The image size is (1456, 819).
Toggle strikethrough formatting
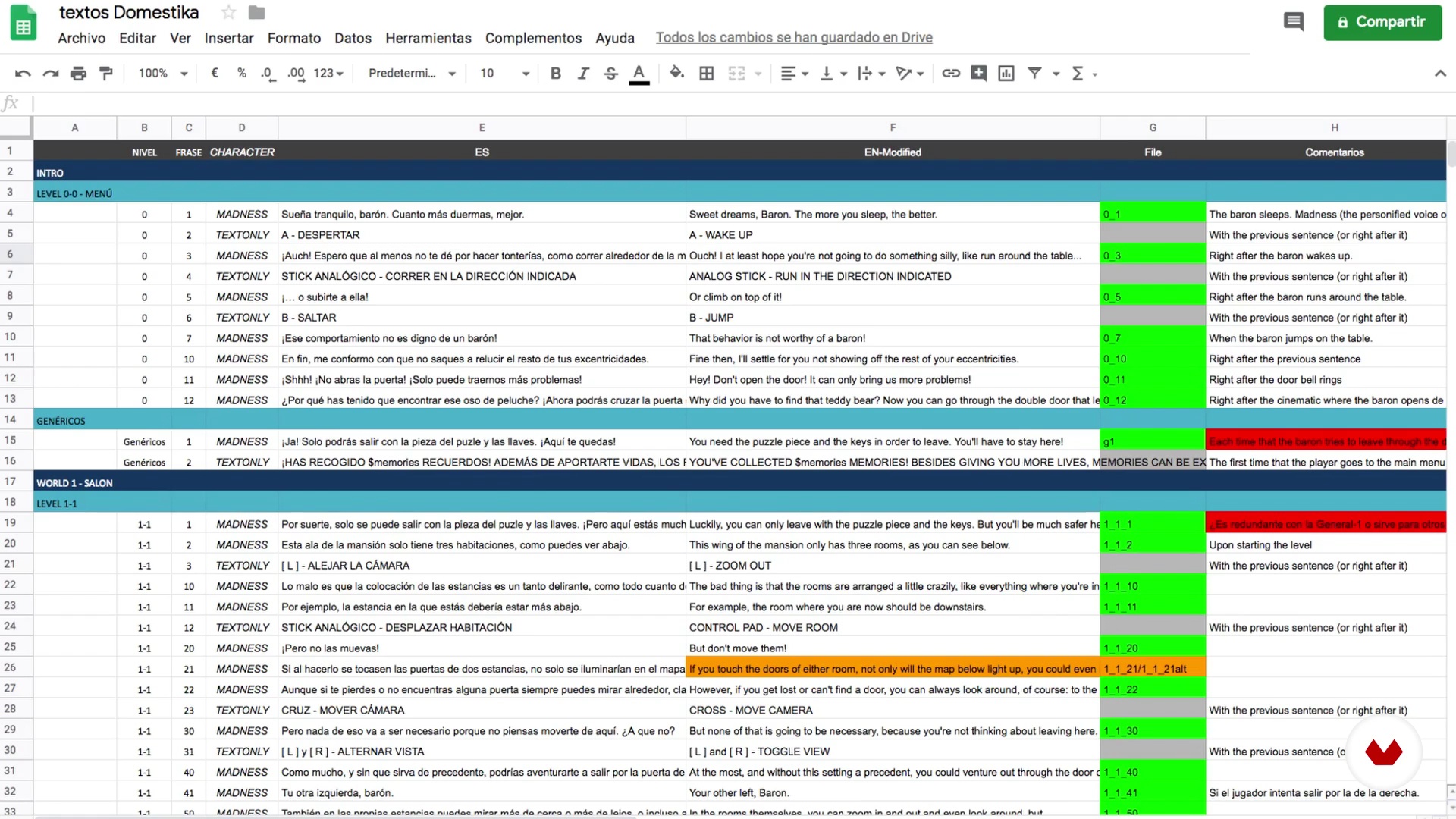611,74
